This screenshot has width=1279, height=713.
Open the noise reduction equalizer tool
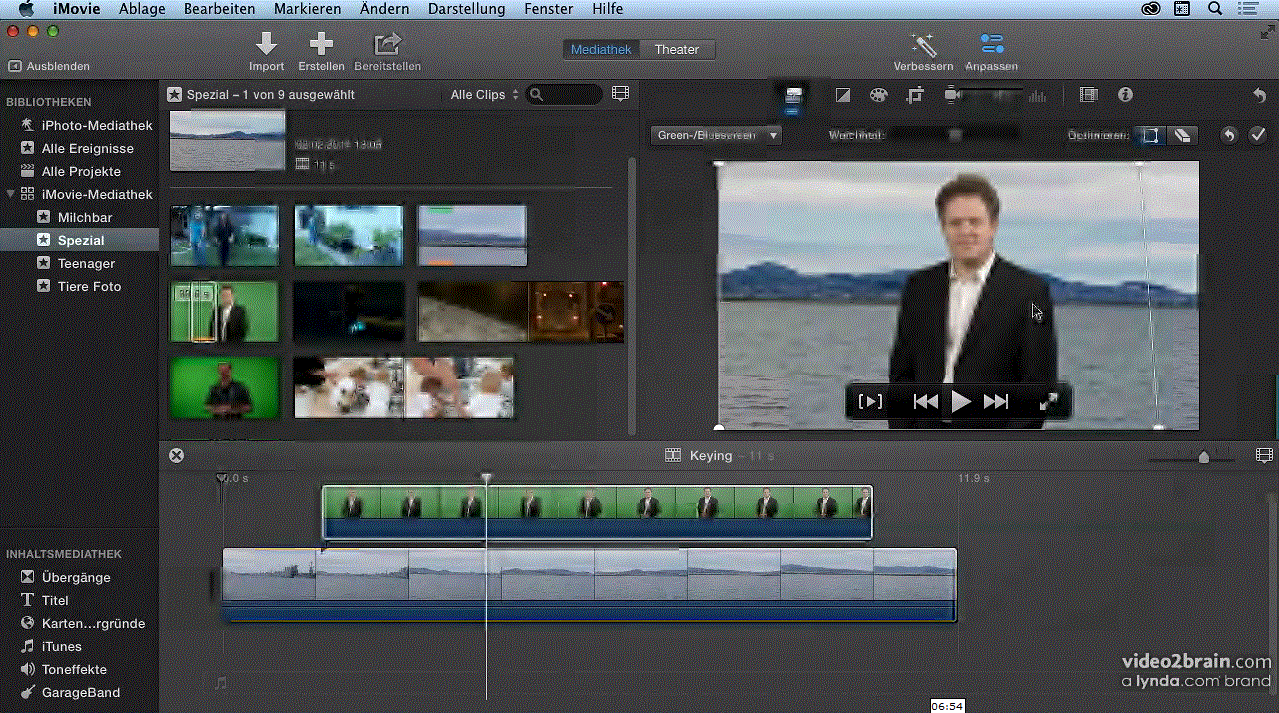1037,96
